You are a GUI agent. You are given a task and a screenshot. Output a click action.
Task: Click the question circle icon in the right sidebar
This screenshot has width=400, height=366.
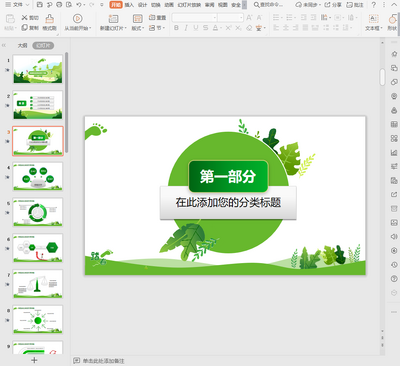(394, 278)
